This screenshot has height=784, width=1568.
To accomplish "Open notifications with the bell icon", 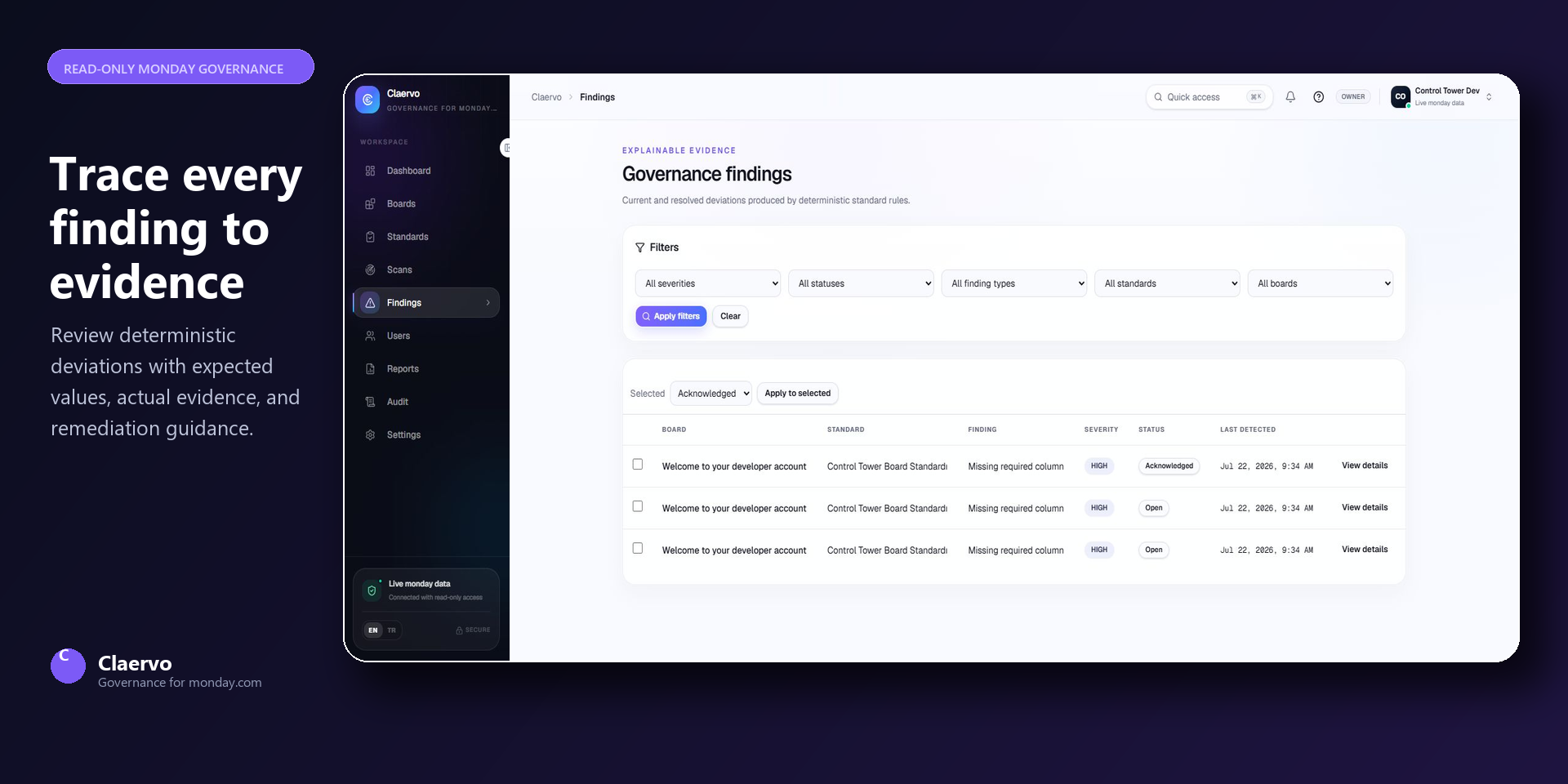I will tap(1290, 96).
